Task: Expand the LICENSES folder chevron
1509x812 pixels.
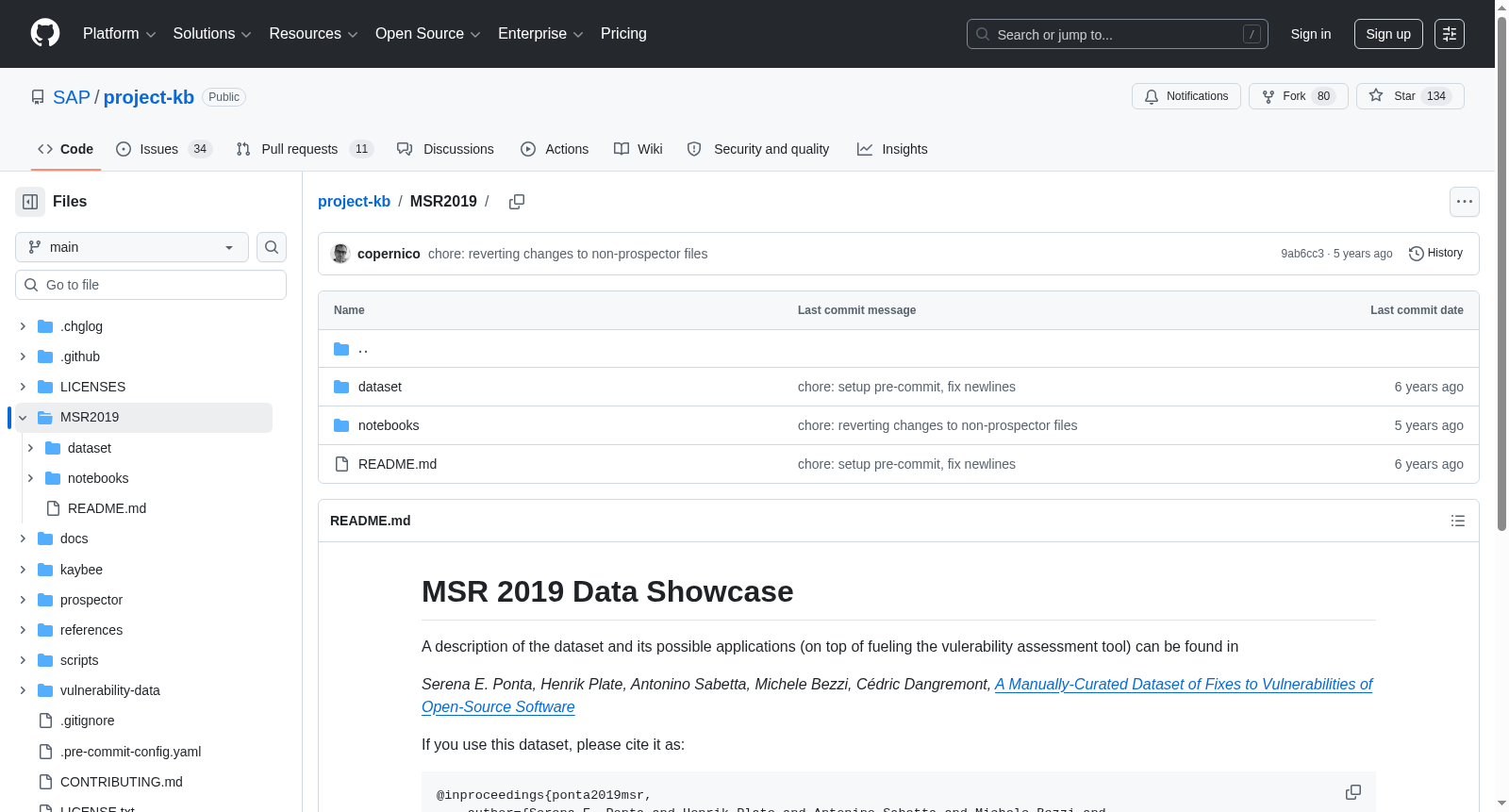Action: [23, 387]
